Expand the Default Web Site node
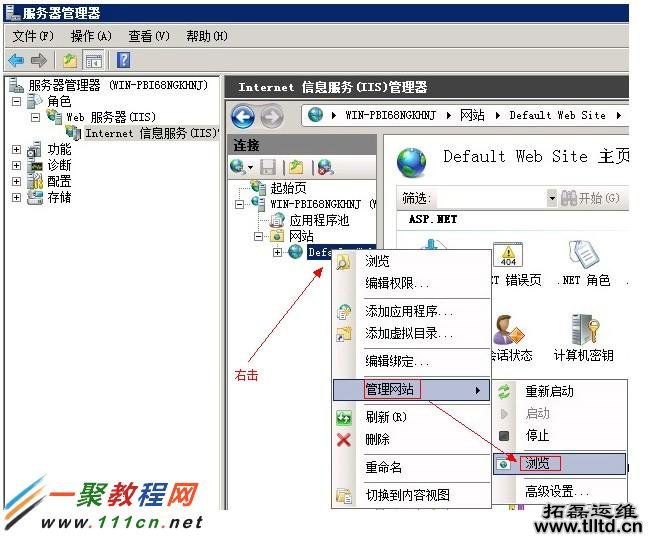The height and width of the screenshot is (540, 648). pos(278,252)
